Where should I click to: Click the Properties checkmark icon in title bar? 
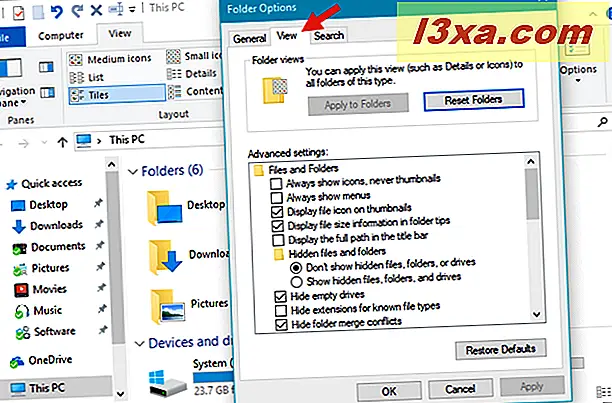(x=18, y=12)
